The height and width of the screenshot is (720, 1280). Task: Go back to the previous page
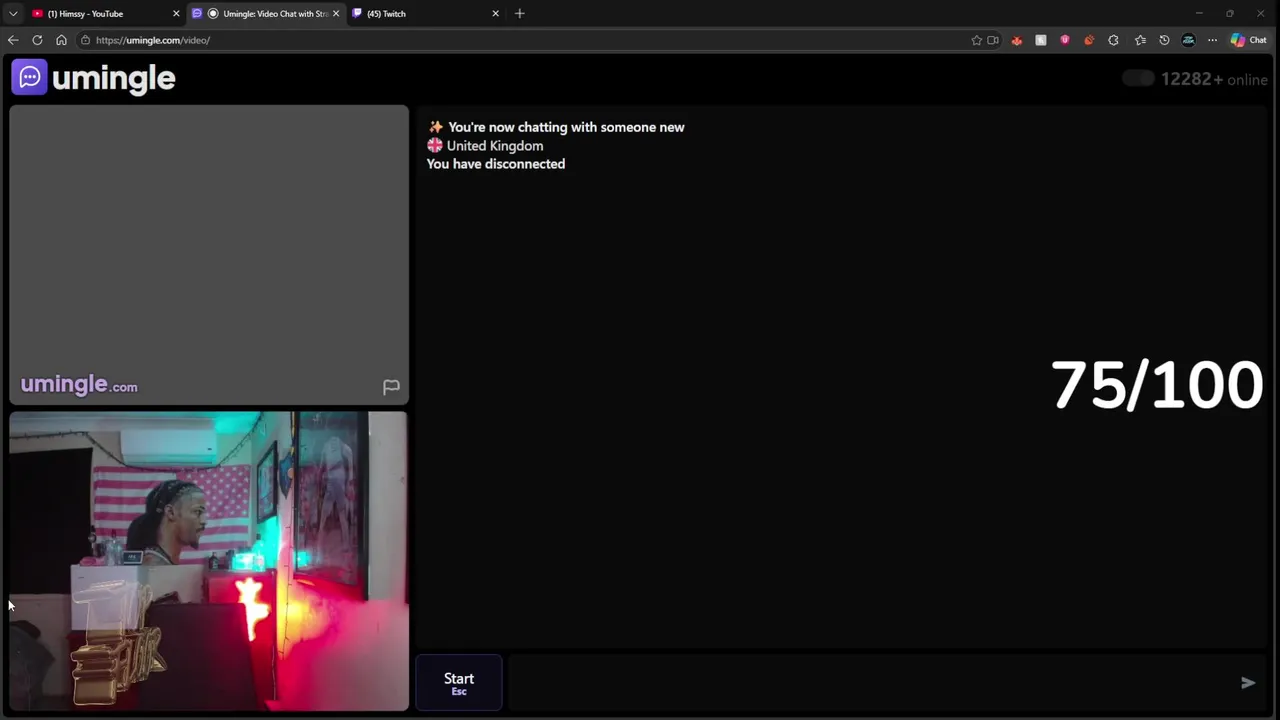13,40
